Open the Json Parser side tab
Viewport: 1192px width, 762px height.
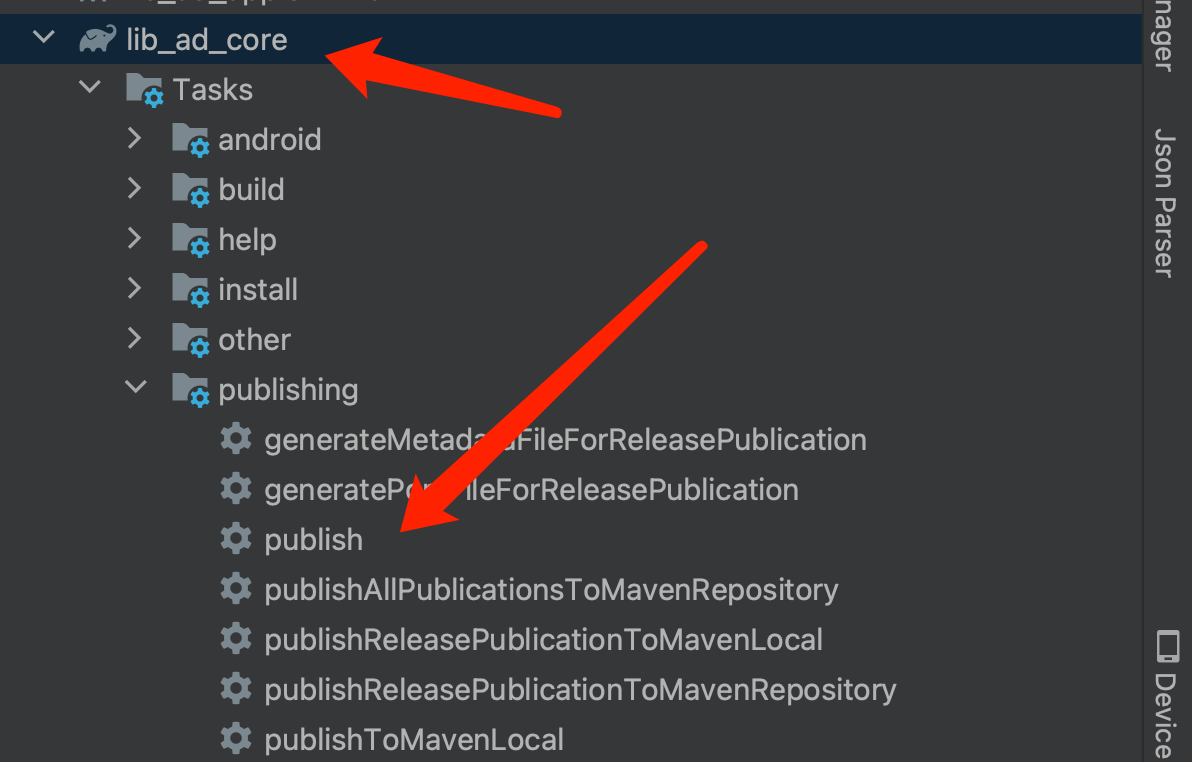pyautogui.click(x=1166, y=203)
